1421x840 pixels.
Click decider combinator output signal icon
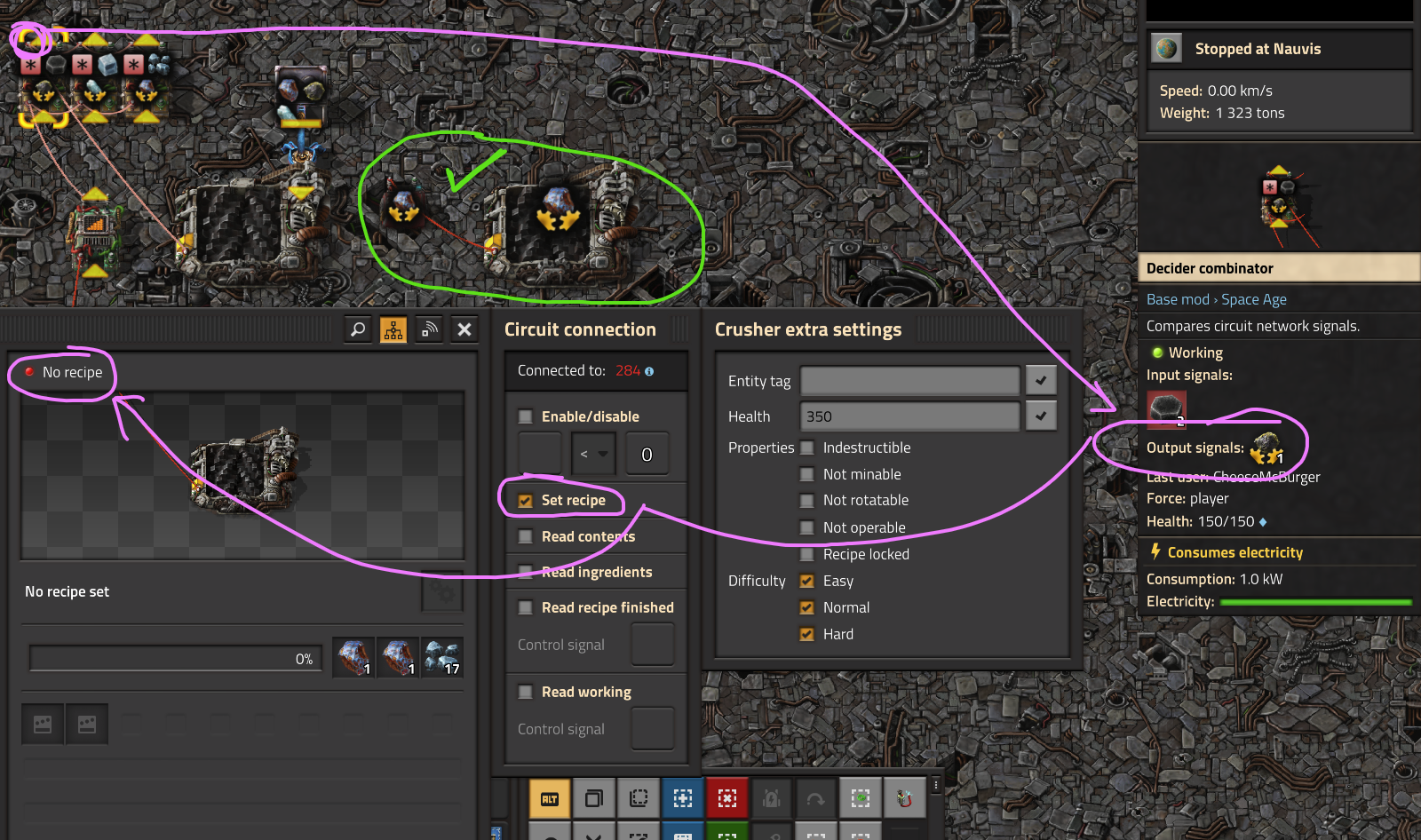point(1266,448)
